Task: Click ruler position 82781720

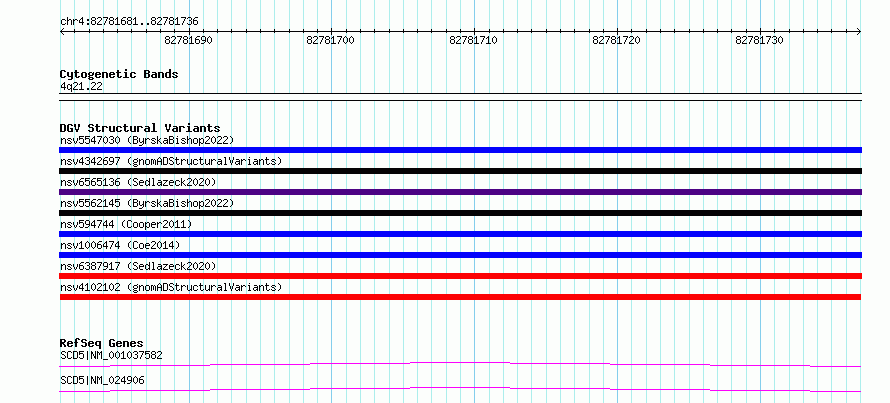Action: point(616,40)
